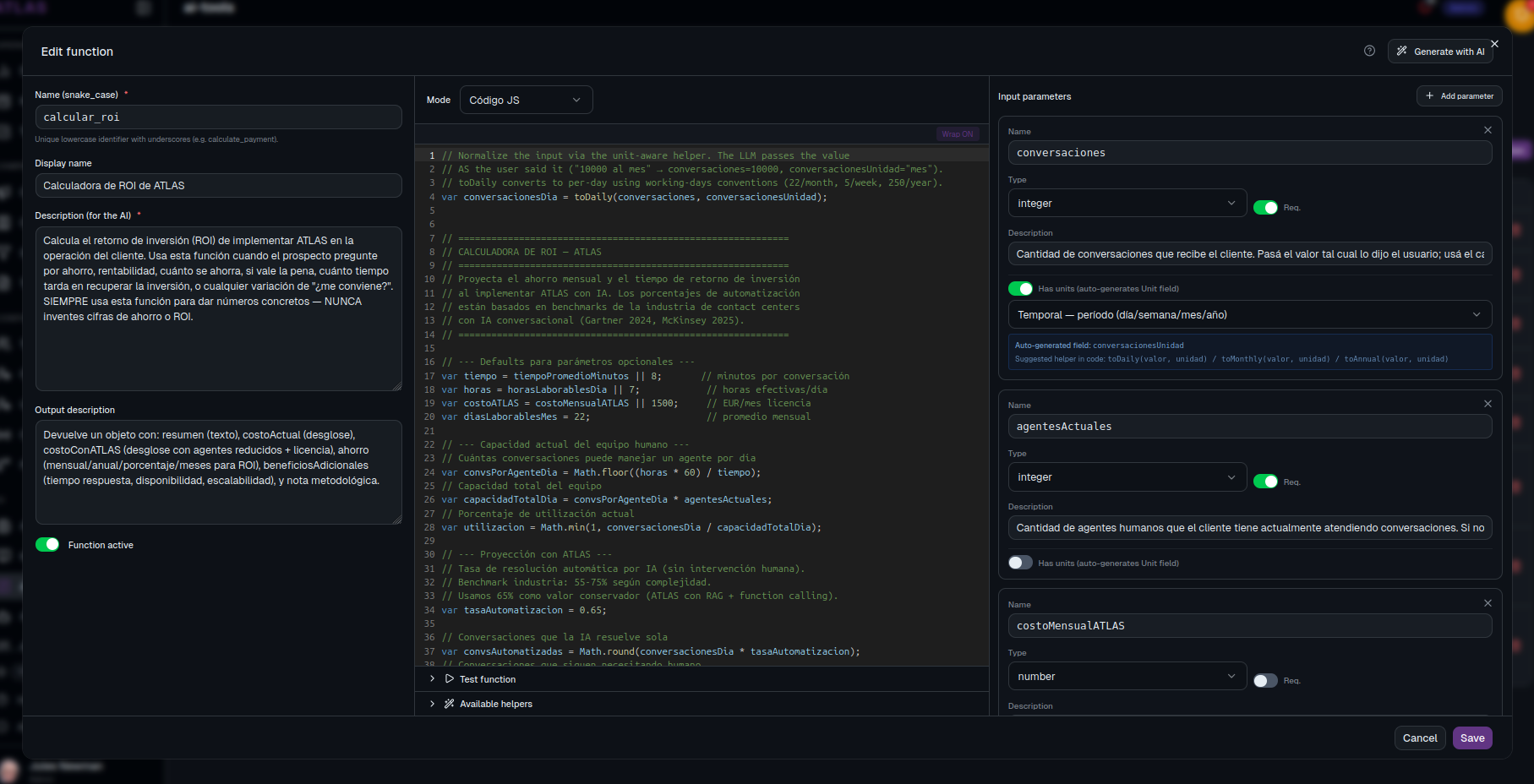This screenshot has height=784, width=1534.
Task: Click the help question mark icon
Action: [x=1369, y=51]
